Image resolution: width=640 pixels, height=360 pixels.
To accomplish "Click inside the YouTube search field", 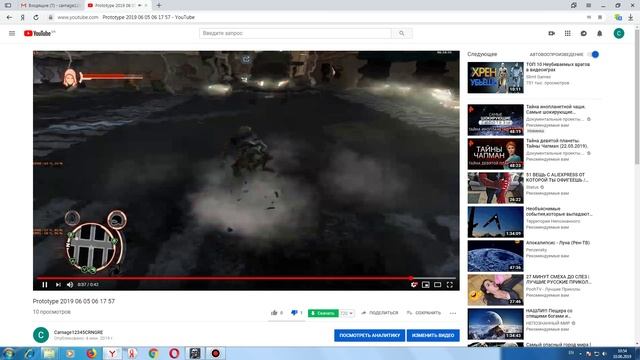I will [x=295, y=33].
